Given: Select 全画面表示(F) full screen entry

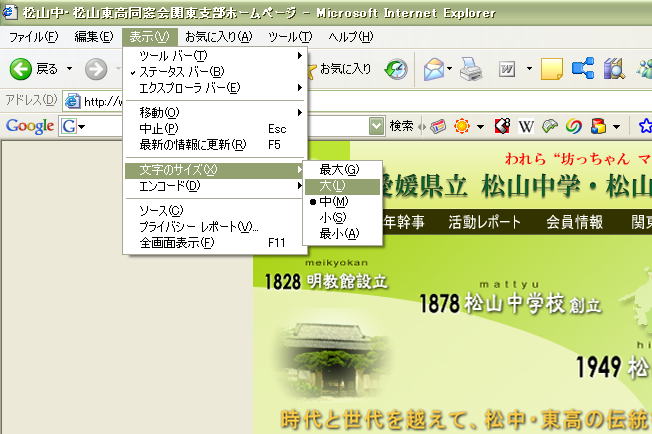Looking at the screenshot, I should (x=215, y=243).
